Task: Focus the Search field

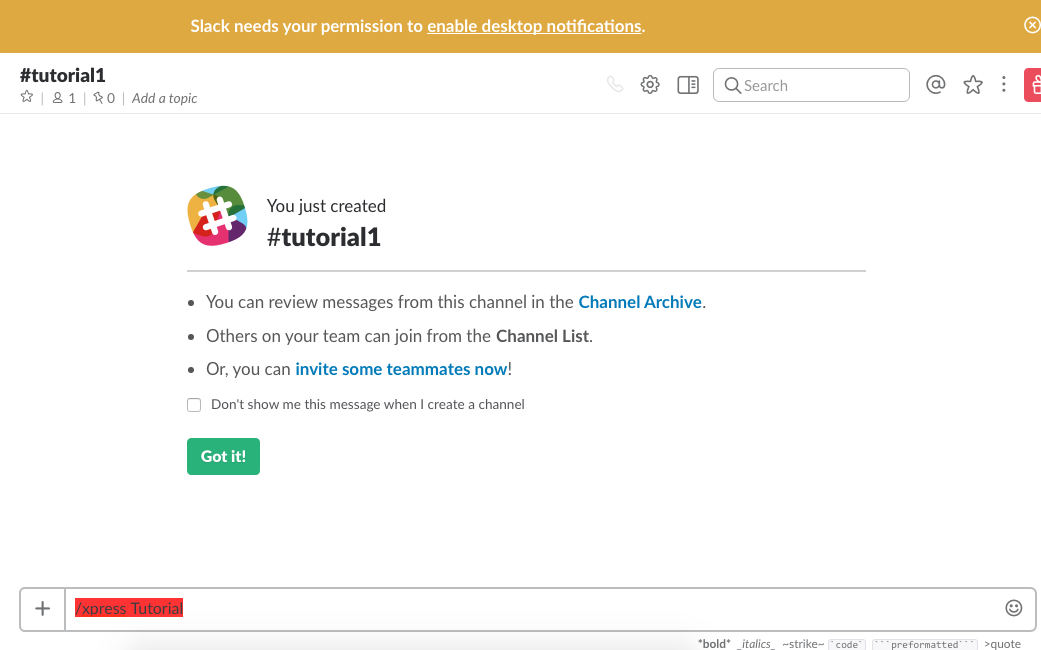Action: point(811,85)
